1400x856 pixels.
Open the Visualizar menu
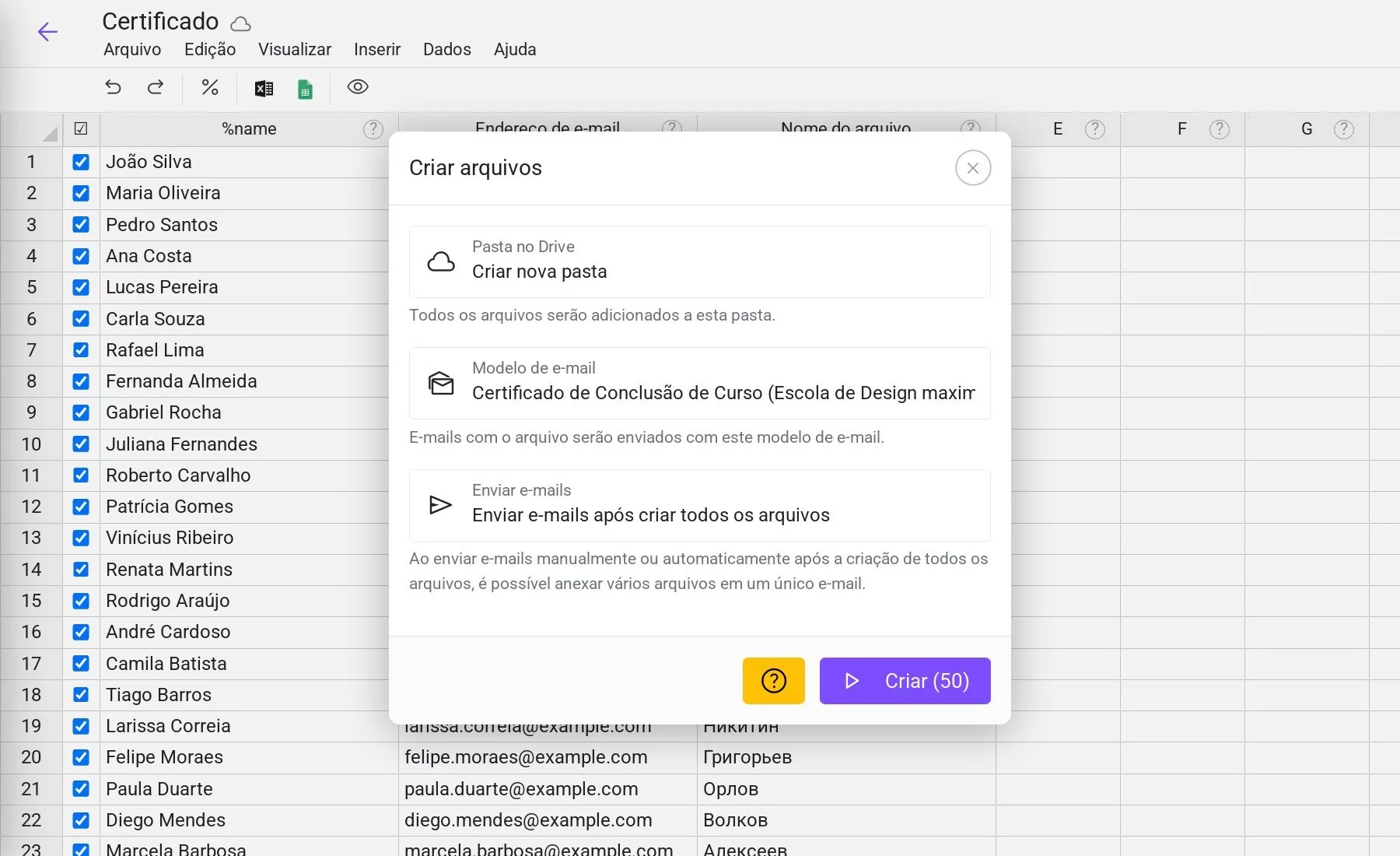[x=295, y=50]
